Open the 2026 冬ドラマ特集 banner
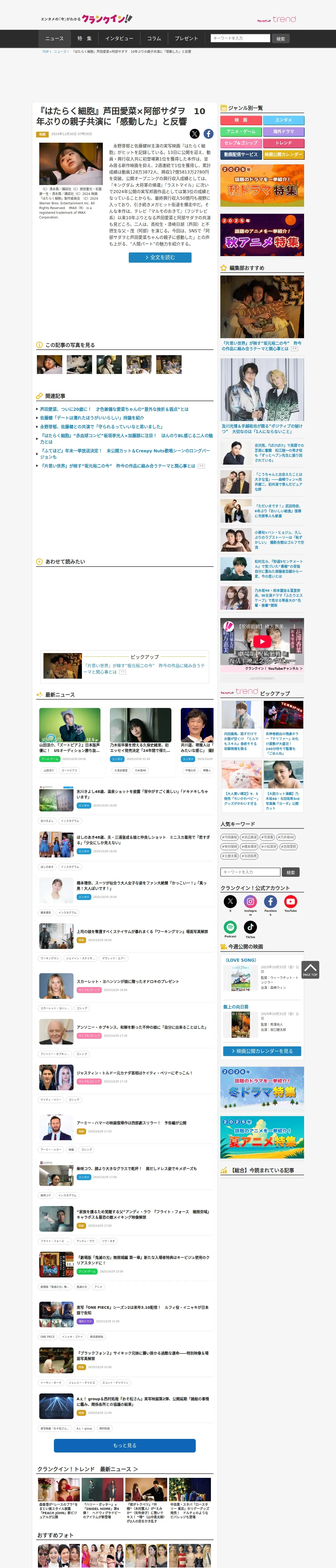Screen dimensions: 336x1568 click(262, 1088)
